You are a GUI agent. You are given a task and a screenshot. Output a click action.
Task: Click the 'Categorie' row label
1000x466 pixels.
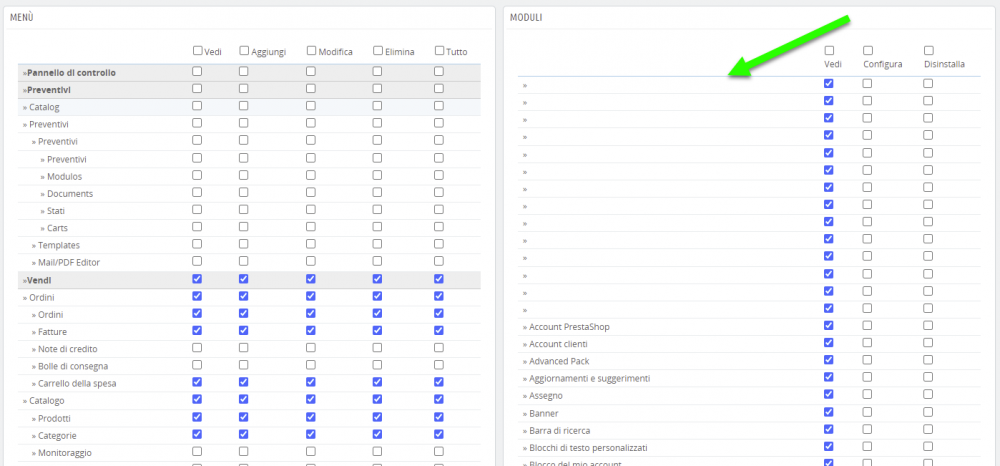pyautogui.click(x=57, y=435)
